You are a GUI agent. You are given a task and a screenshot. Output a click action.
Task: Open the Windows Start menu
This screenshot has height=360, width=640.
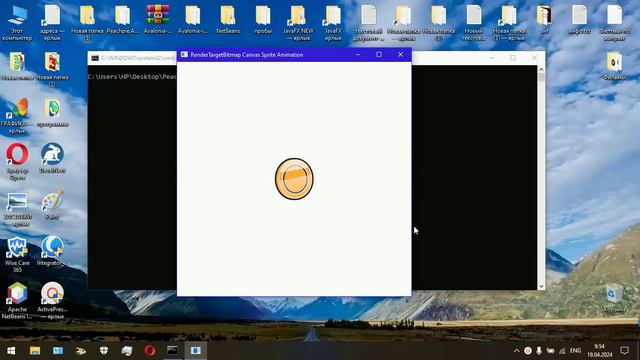pyautogui.click(x=11, y=351)
